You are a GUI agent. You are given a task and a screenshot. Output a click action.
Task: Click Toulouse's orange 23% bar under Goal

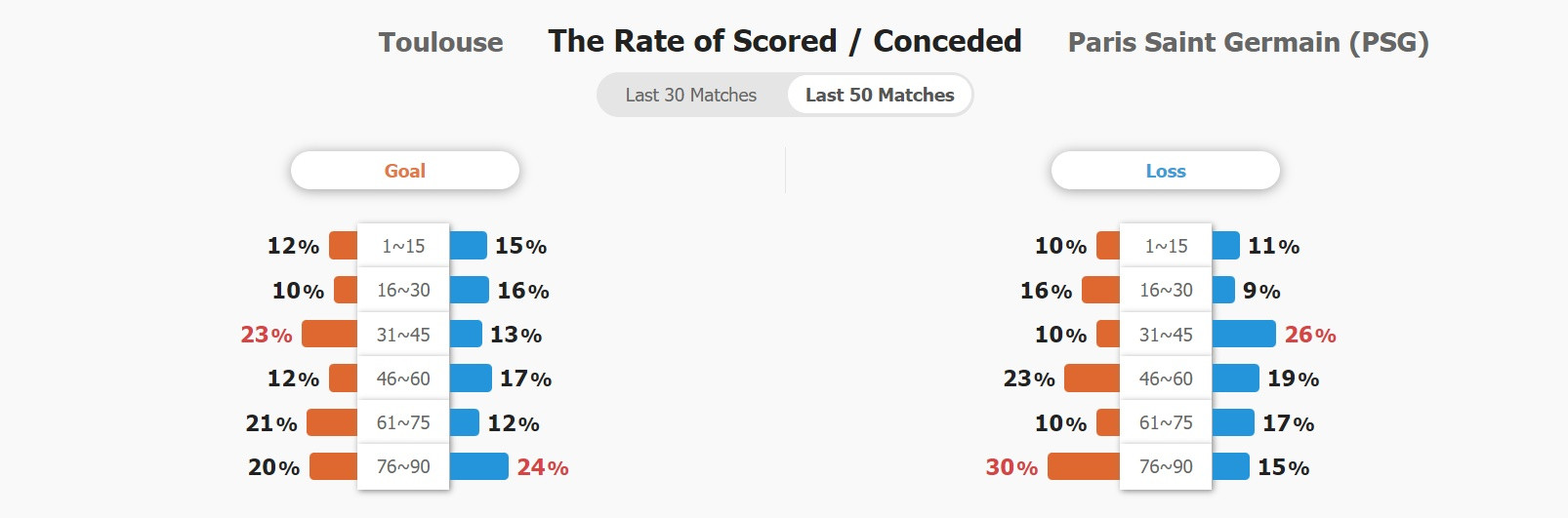(x=330, y=334)
